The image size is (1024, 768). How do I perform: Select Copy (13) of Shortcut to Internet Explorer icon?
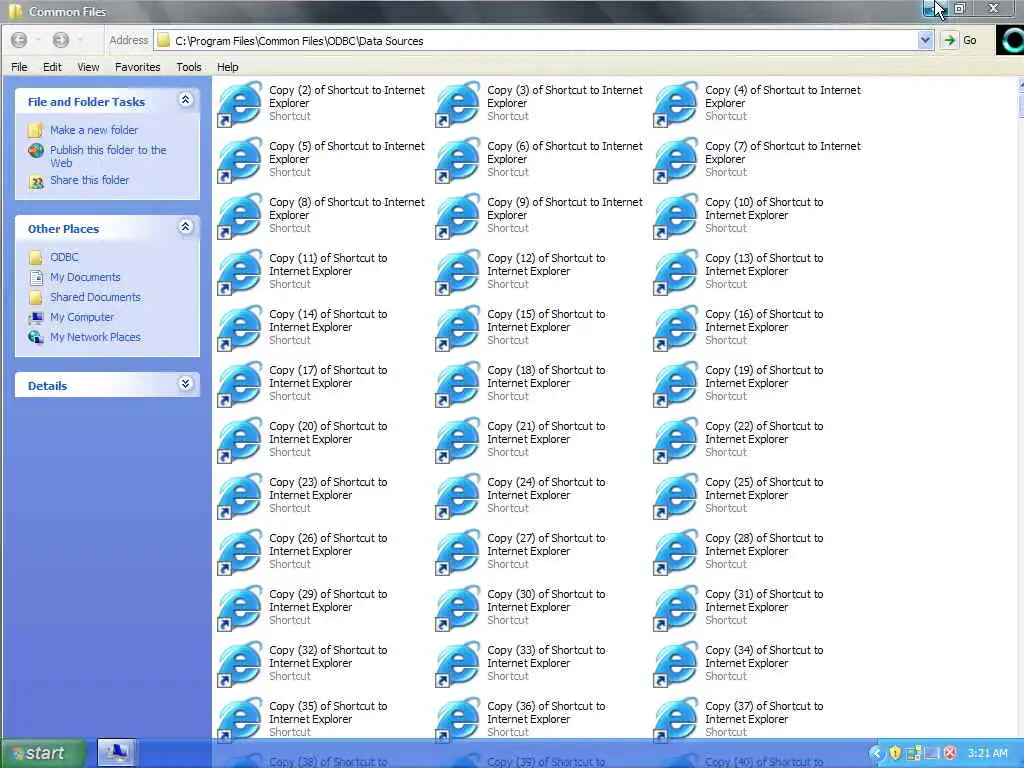click(677, 272)
